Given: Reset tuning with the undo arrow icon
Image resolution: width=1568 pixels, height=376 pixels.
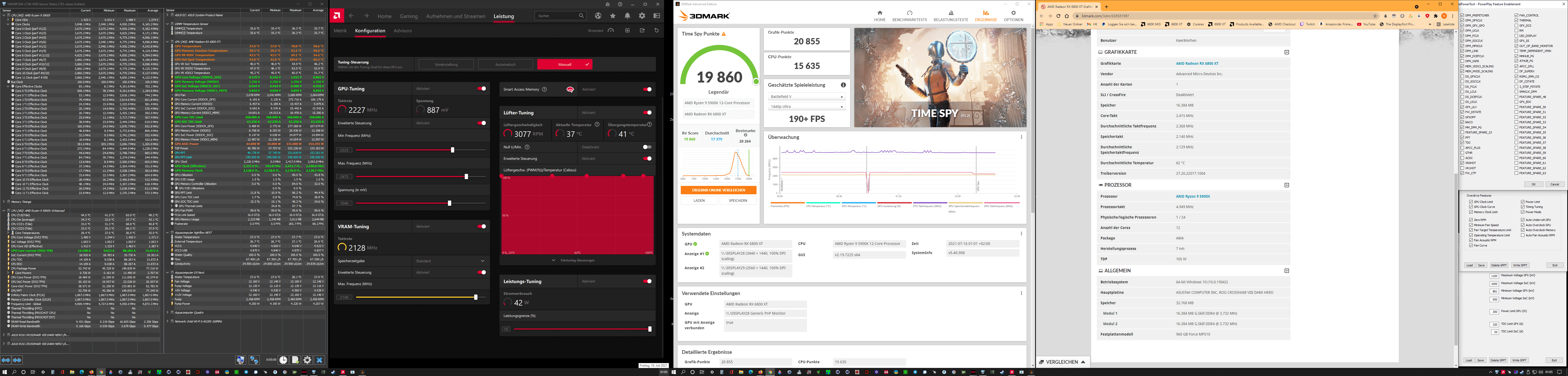Looking at the screenshot, I should (656, 31).
